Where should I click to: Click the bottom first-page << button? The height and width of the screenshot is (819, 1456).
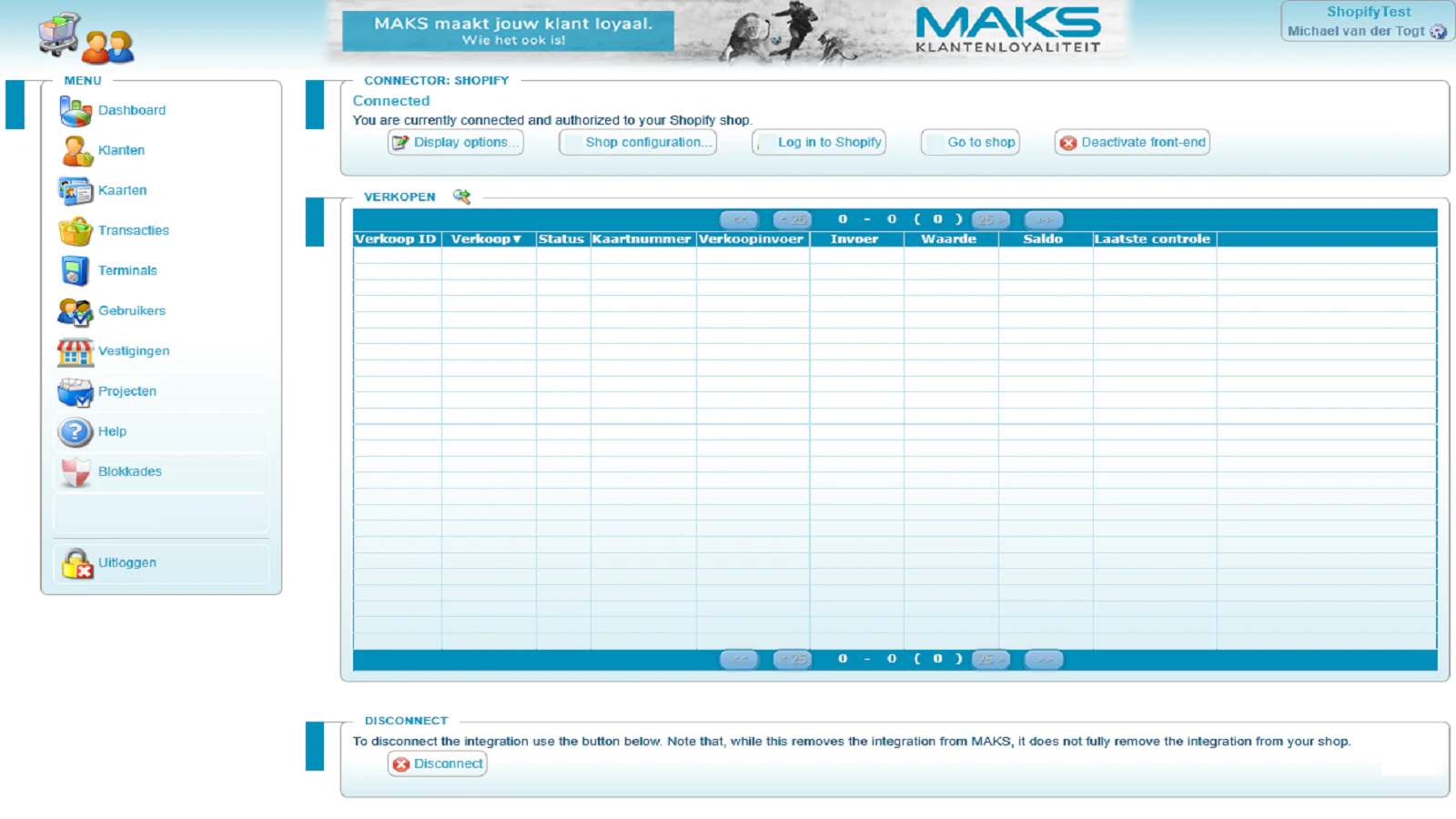pos(739,659)
